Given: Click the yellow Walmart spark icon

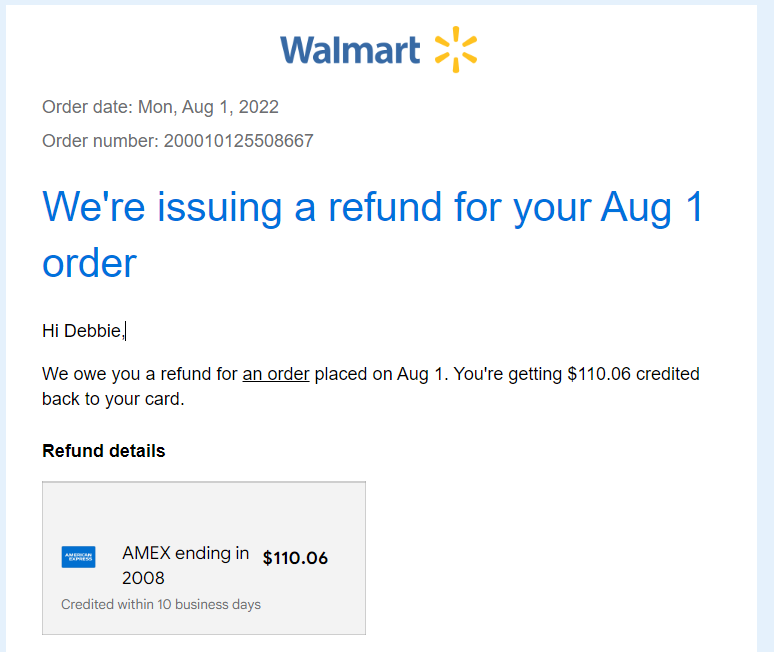Looking at the screenshot, I should click(x=456, y=49).
